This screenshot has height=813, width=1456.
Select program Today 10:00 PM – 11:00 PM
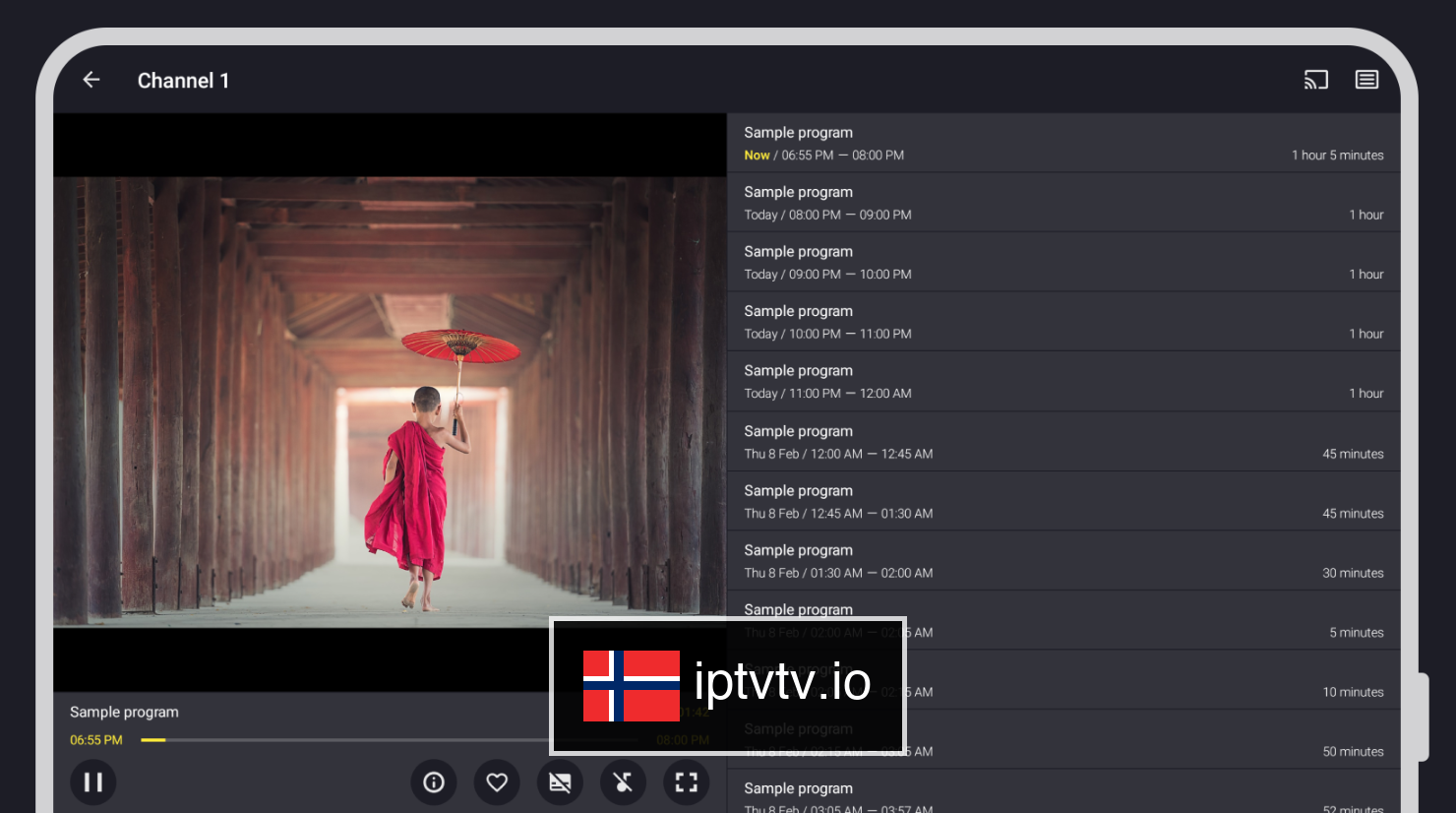1063,322
